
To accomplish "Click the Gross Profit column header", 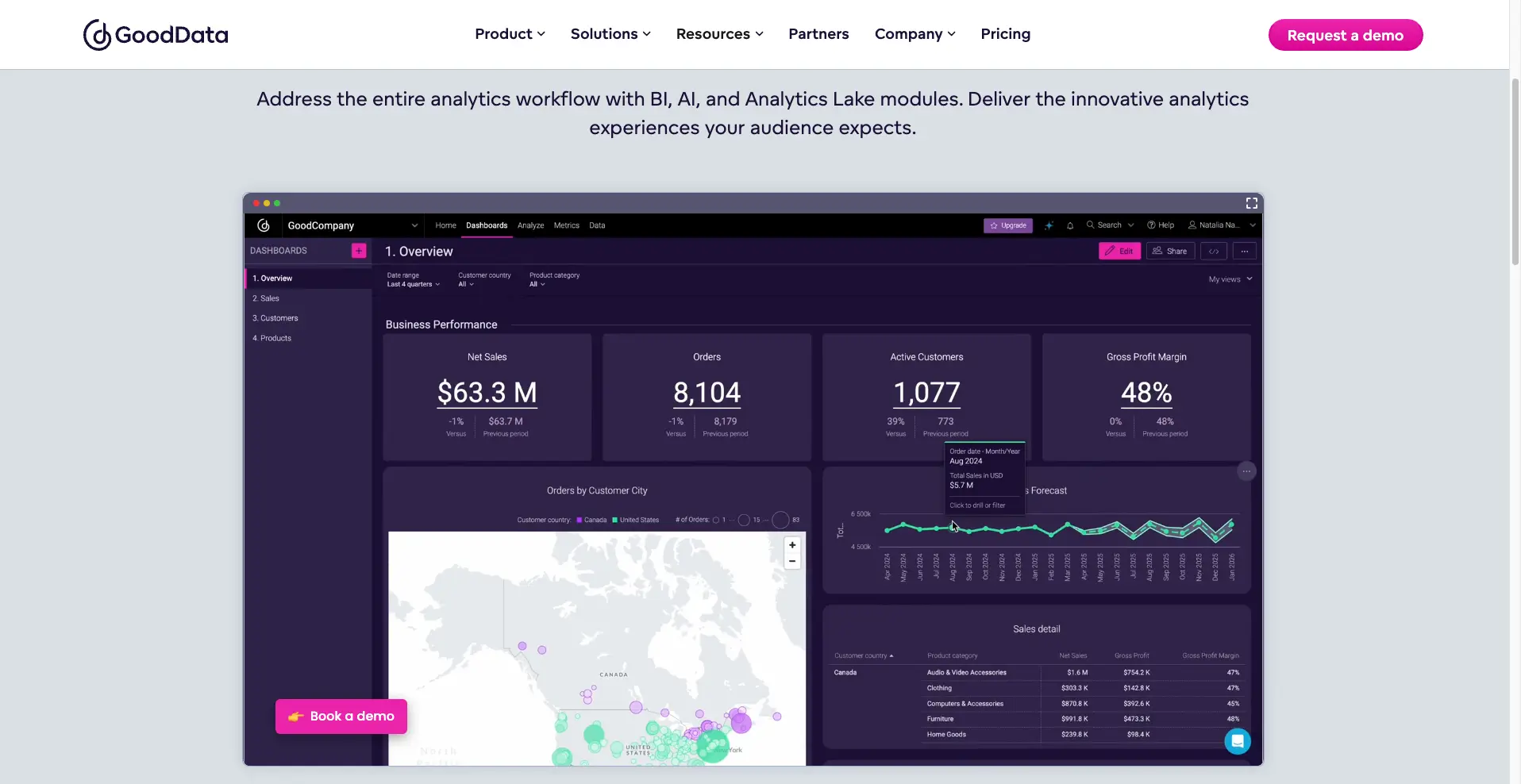I will [x=1131, y=656].
